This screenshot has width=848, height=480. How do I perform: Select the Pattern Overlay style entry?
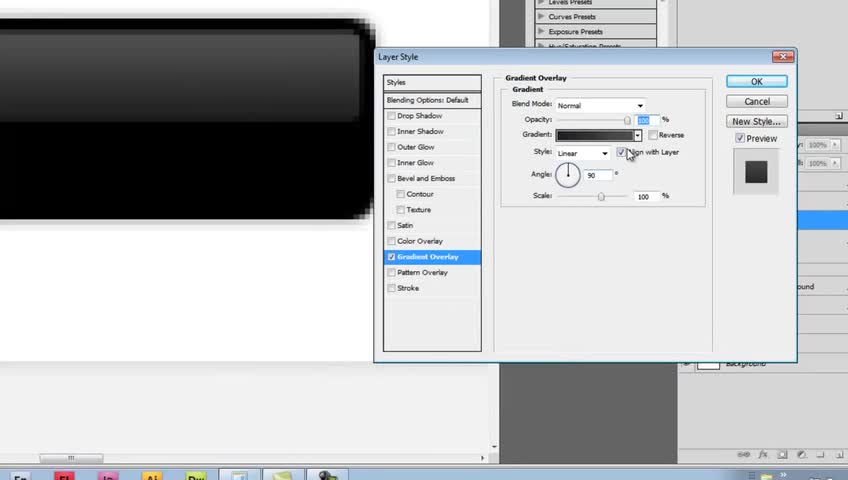[x=422, y=272]
